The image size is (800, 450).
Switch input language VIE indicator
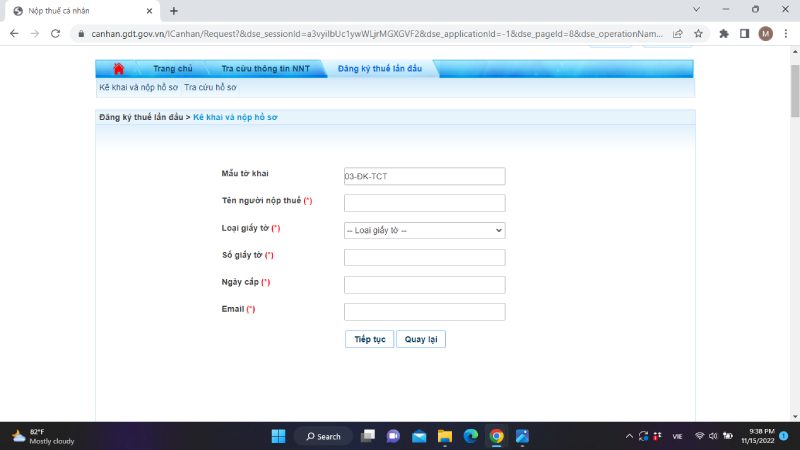click(x=677, y=436)
